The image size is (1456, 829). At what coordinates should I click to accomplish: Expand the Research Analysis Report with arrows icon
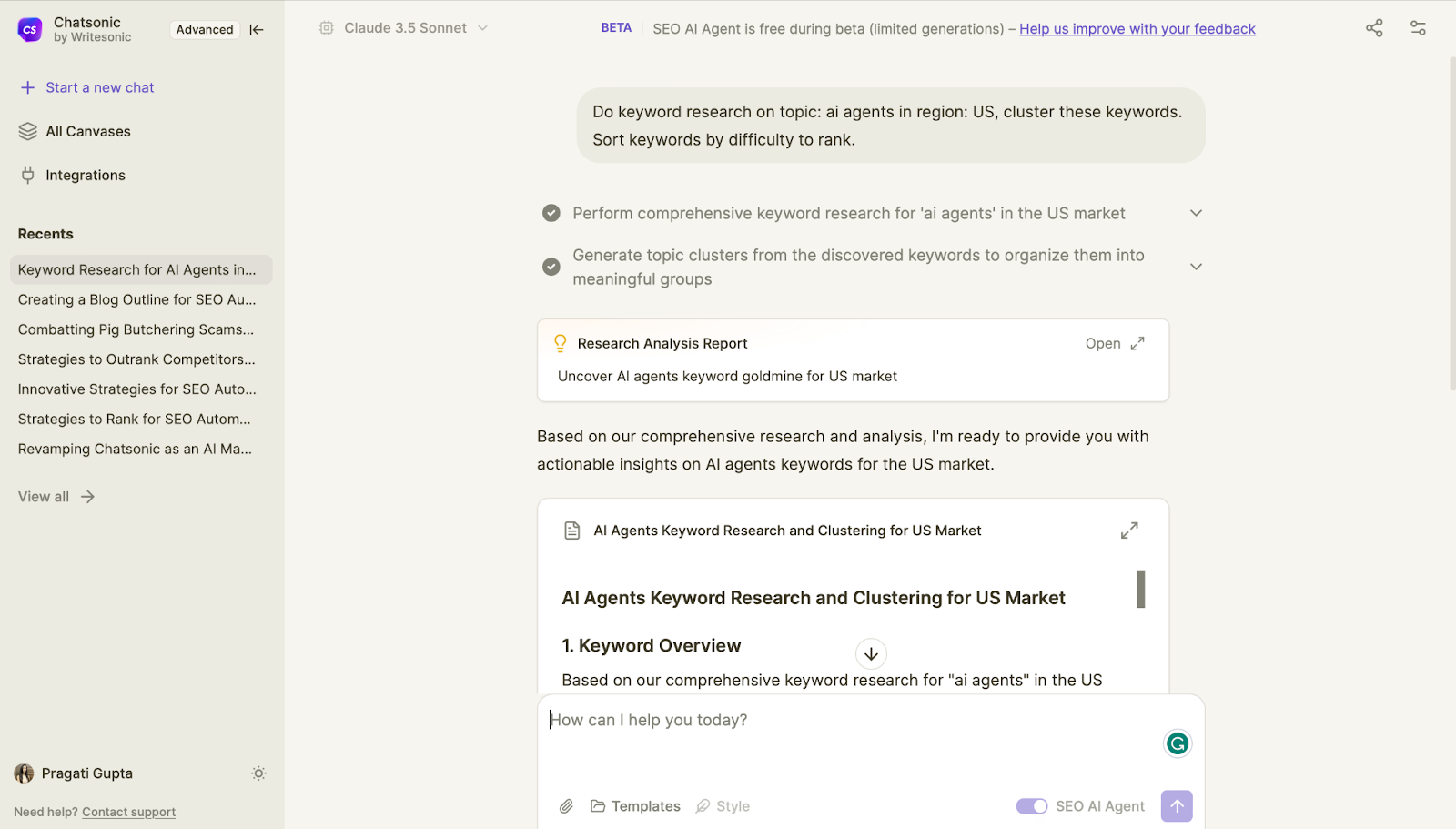(x=1137, y=343)
